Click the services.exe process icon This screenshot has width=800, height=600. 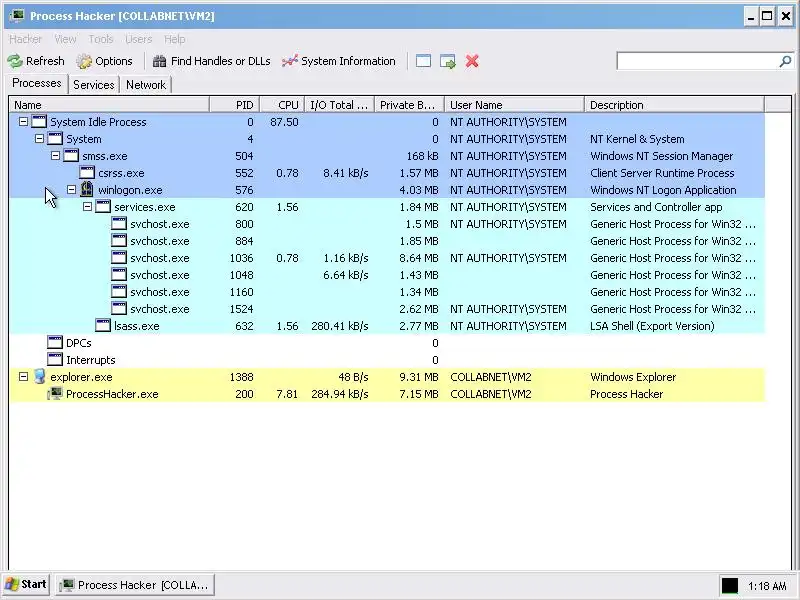tap(103, 207)
